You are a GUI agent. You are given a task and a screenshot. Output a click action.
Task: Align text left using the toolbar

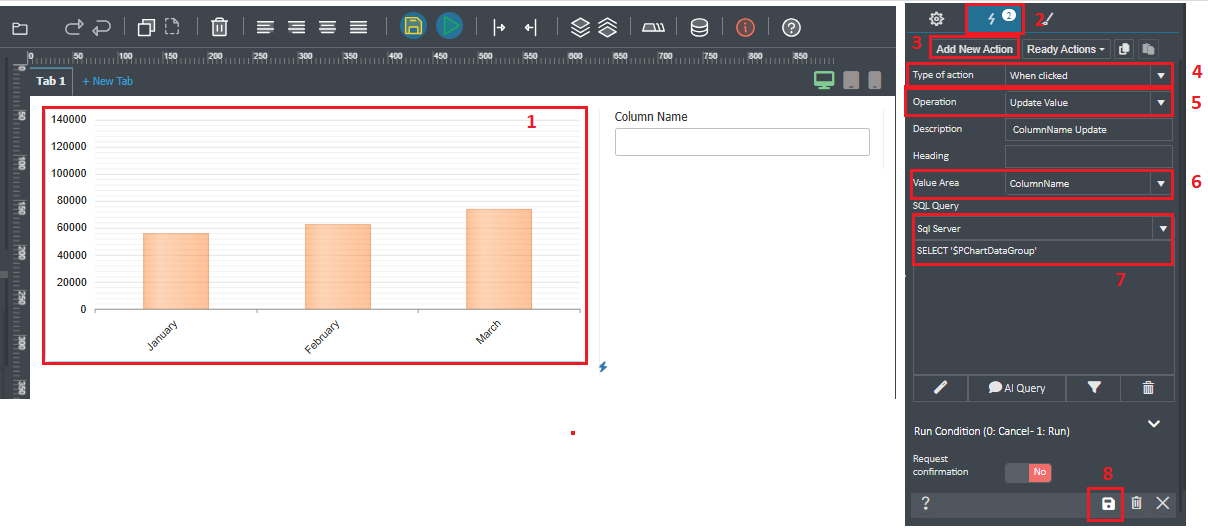[x=264, y=28]
